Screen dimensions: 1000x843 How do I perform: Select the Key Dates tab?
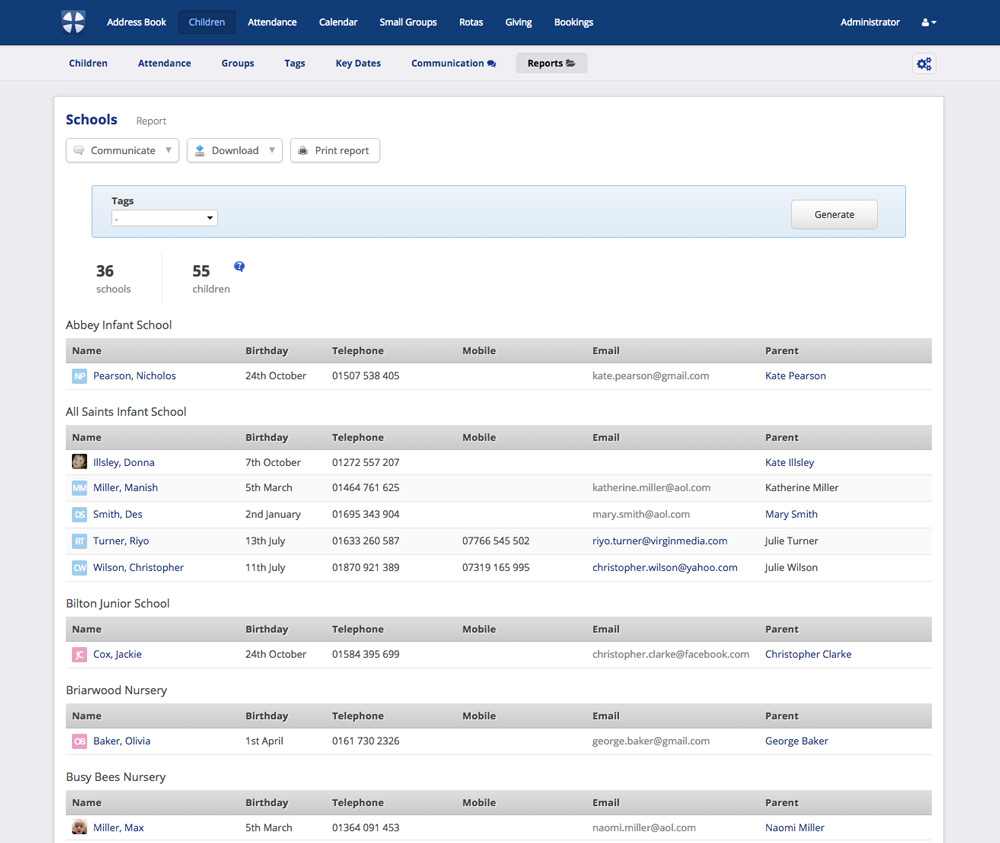pos(357,63)
